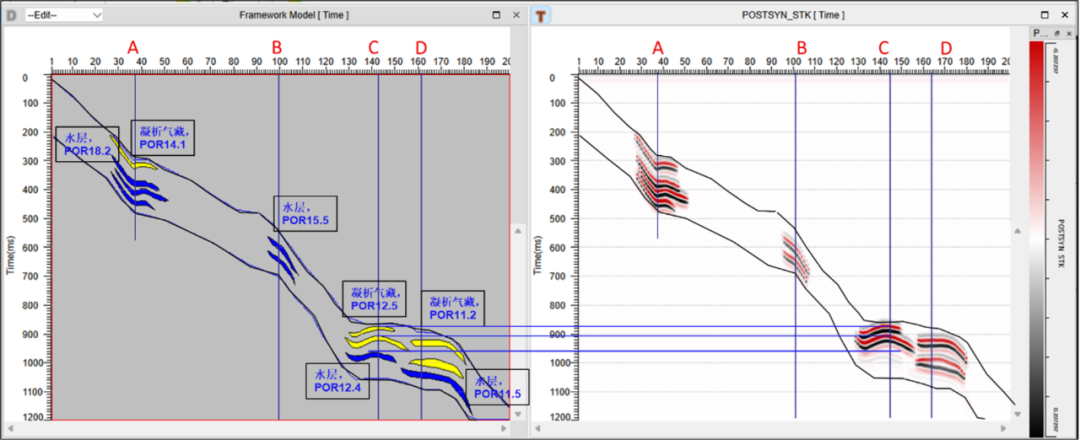
Task: Select the POR12.4 water layer label box
Action: 335,380
